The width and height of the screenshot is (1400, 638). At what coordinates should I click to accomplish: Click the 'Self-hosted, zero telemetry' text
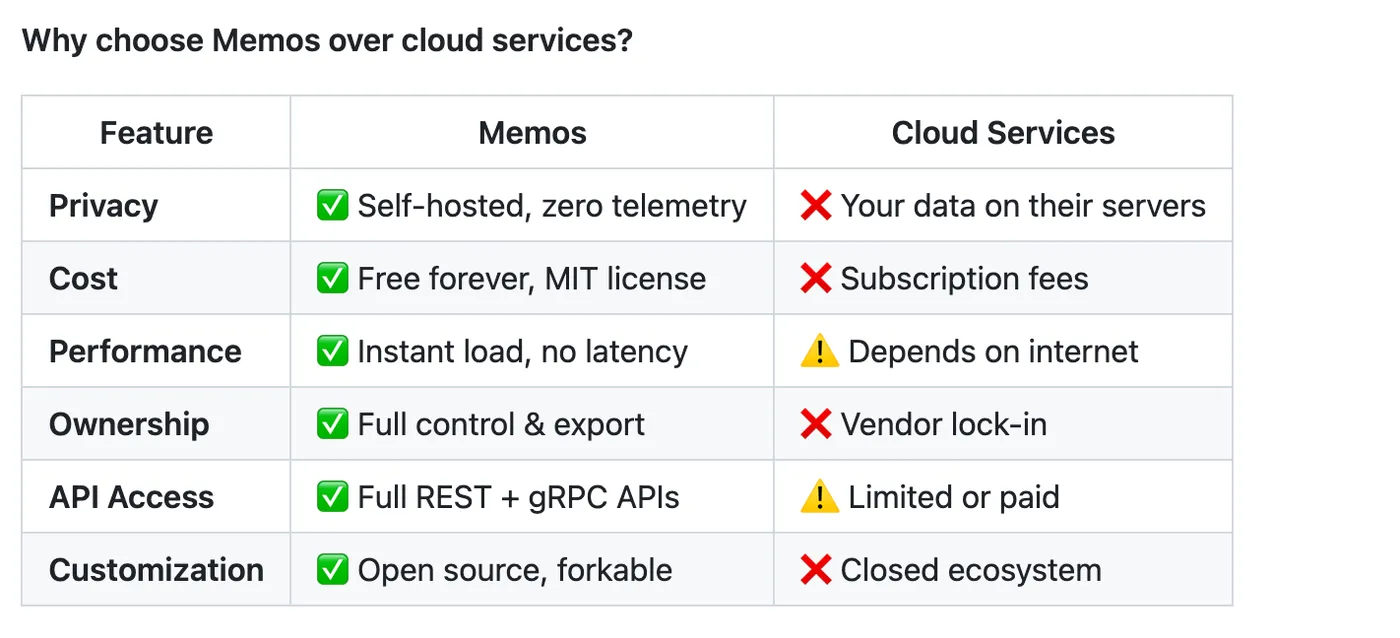(x=552, y=206)
